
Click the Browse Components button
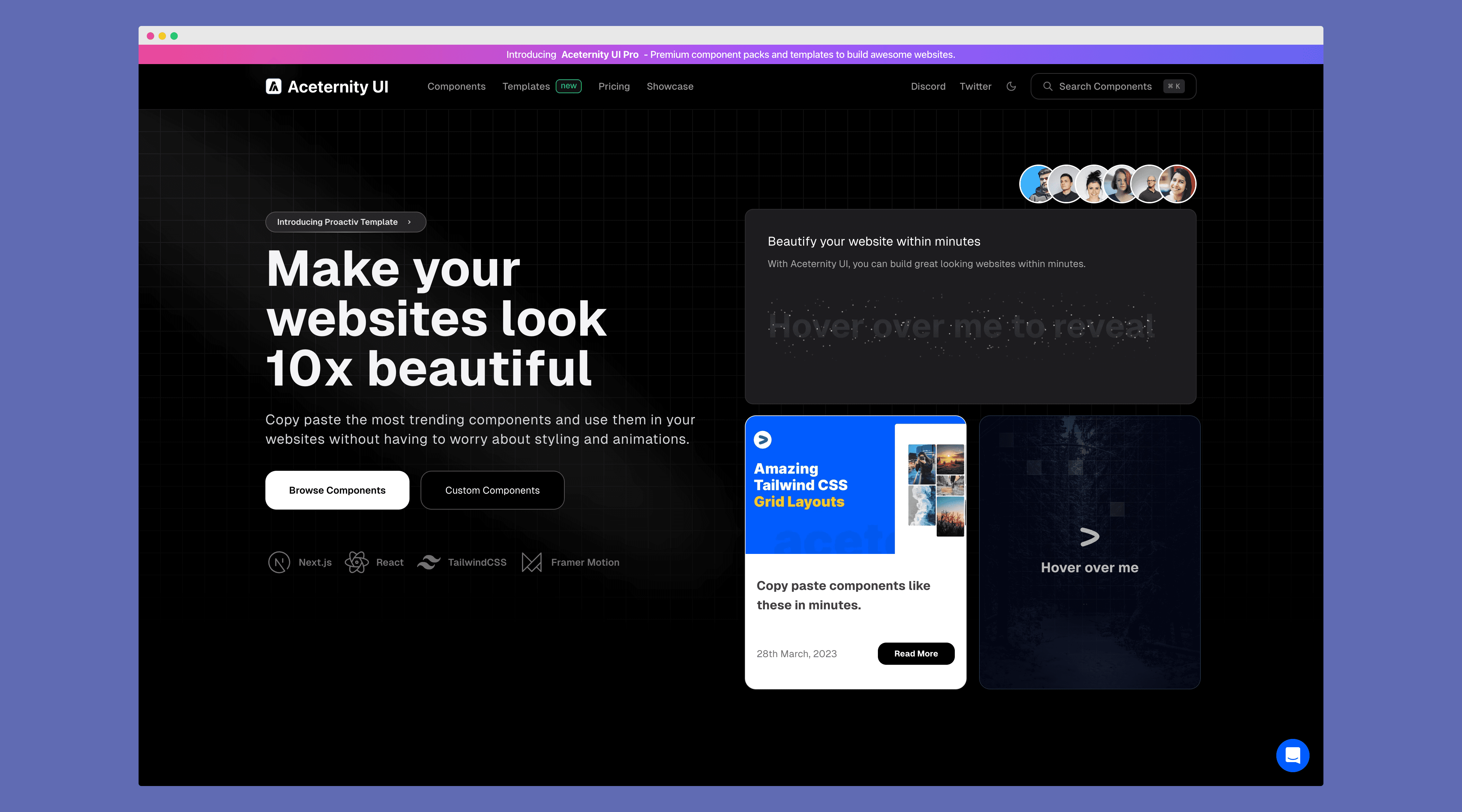[337, 490]
